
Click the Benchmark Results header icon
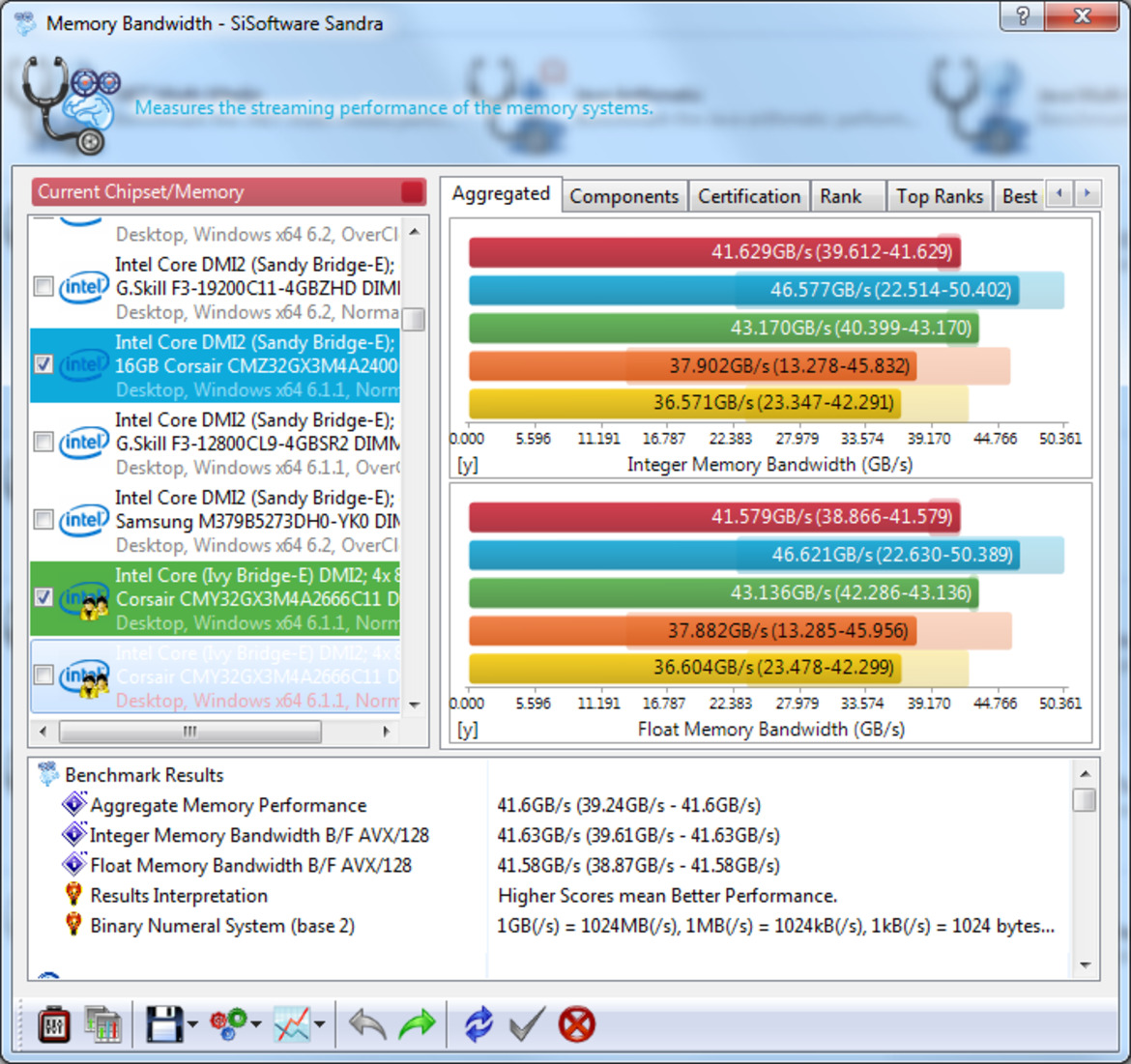[x=48, y=774]
